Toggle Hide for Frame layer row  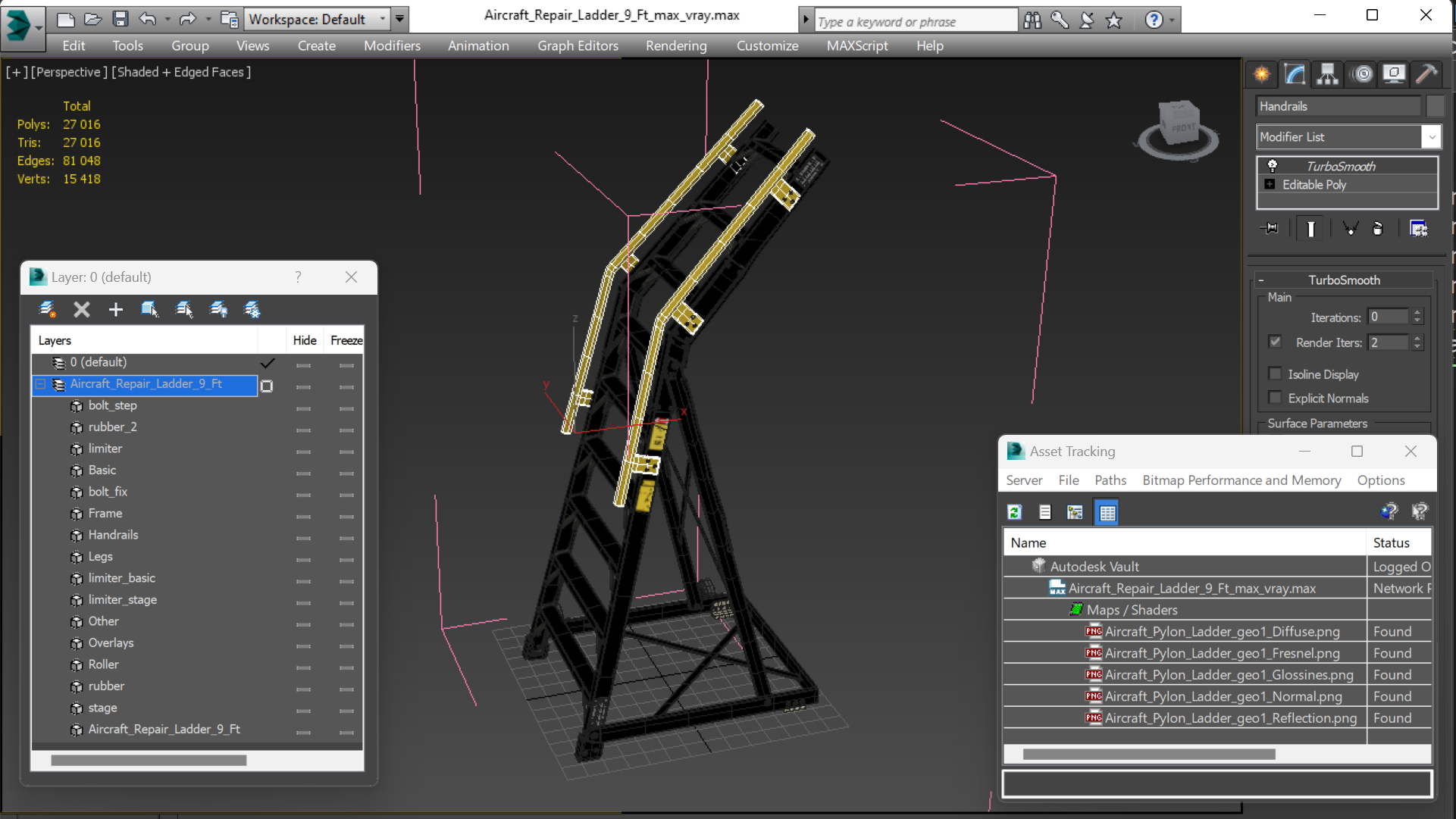(304, 517)
